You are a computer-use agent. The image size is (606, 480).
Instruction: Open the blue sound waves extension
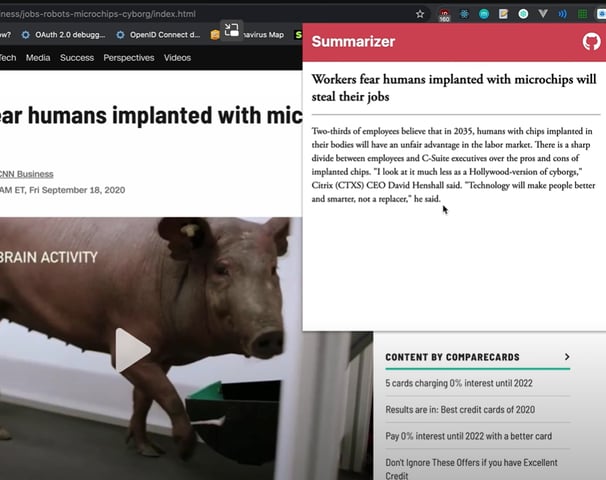point(562,14)
